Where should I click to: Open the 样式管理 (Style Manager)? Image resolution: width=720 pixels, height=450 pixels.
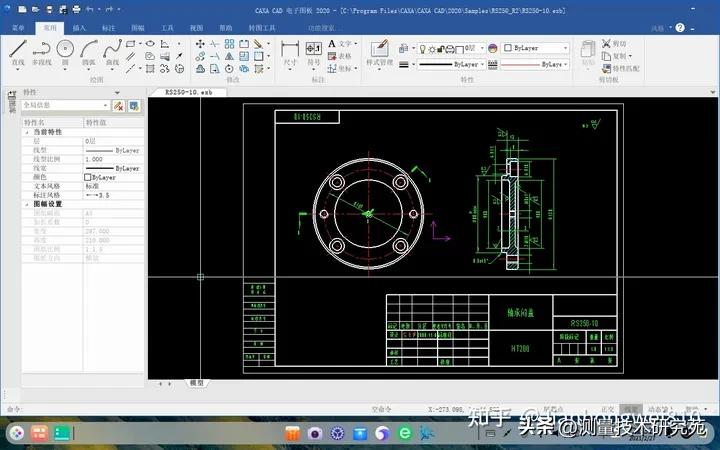coord(379,52)
